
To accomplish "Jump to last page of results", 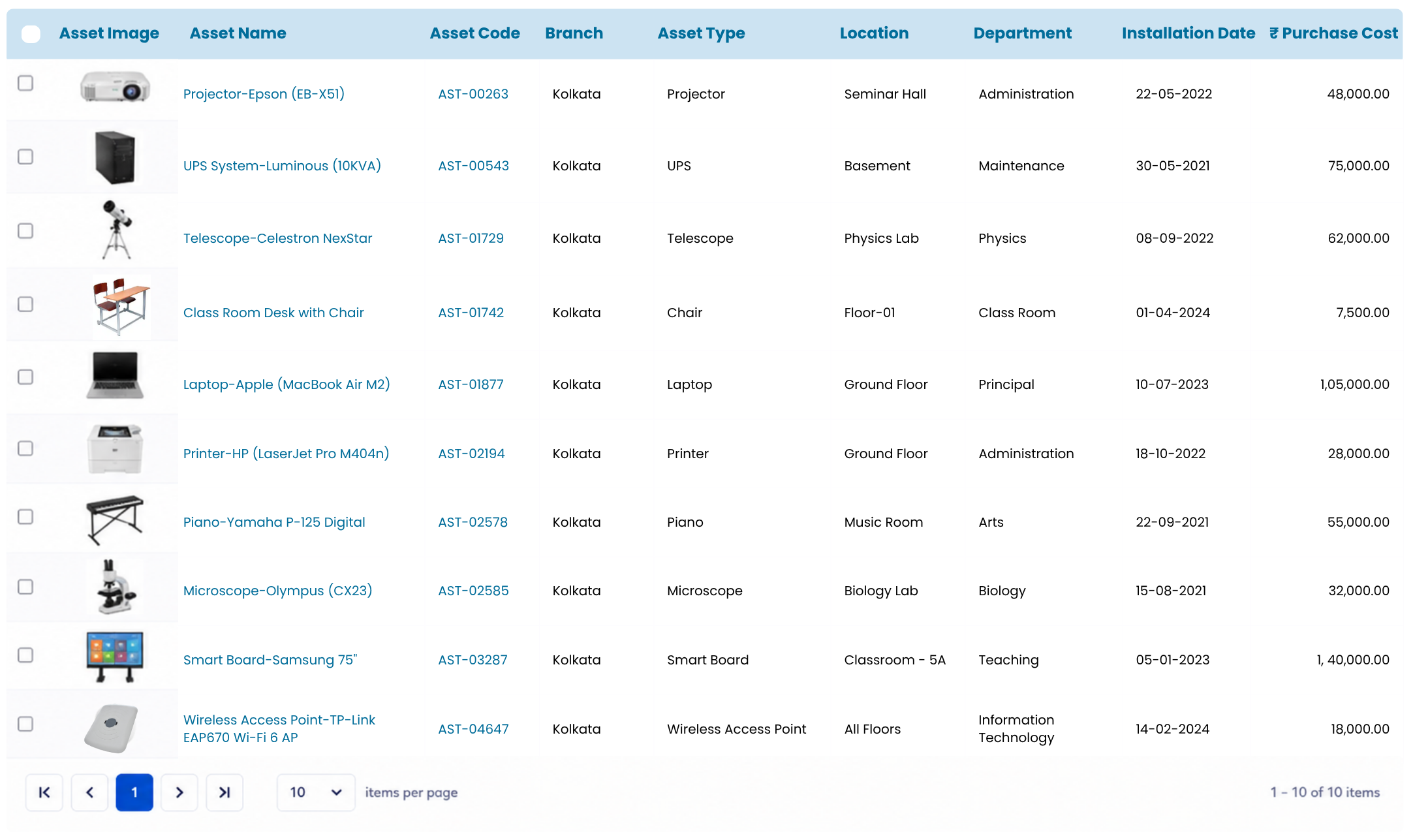I will click(x=225, y=792).
